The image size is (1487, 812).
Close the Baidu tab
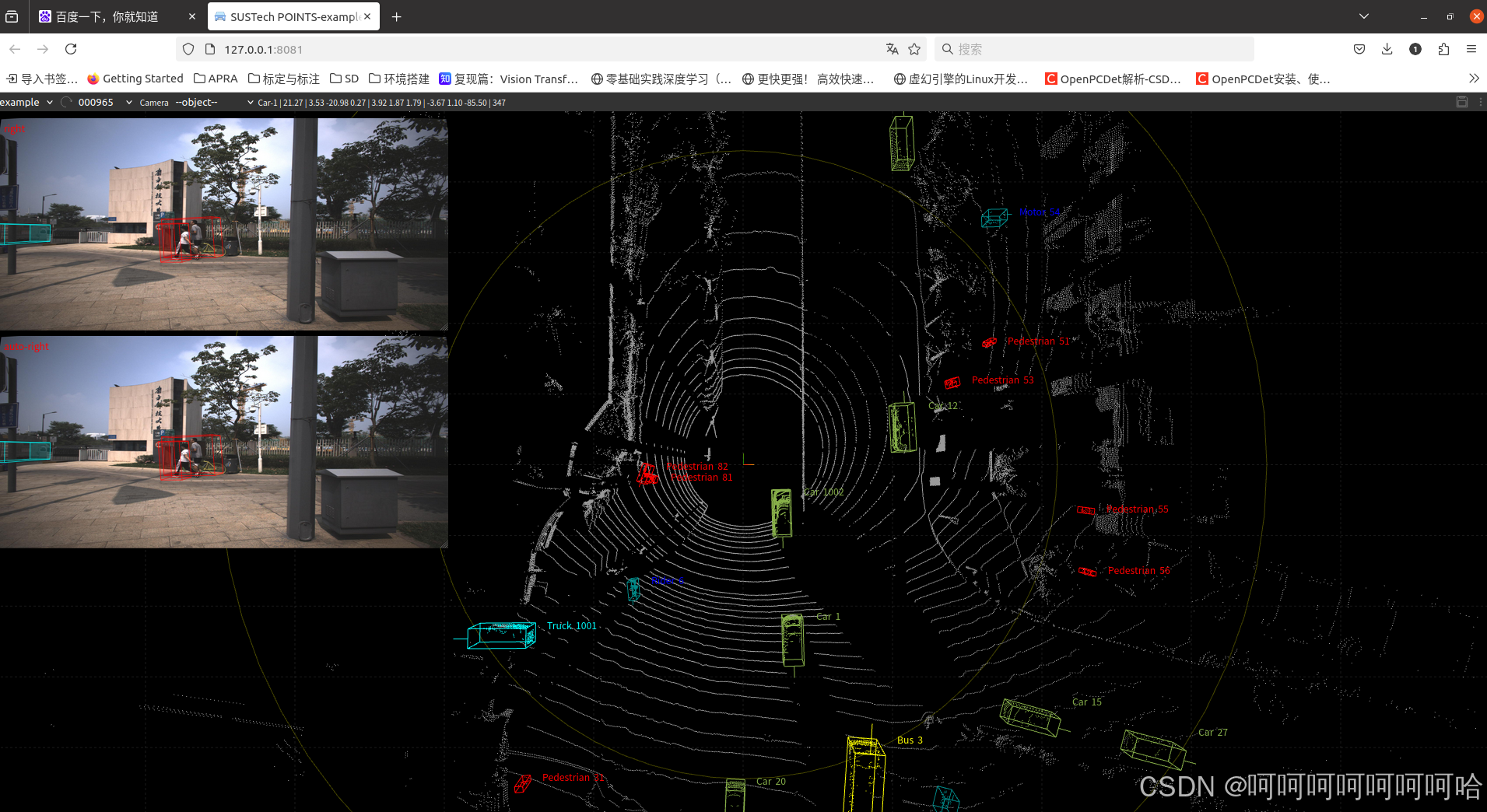point(192,16)
